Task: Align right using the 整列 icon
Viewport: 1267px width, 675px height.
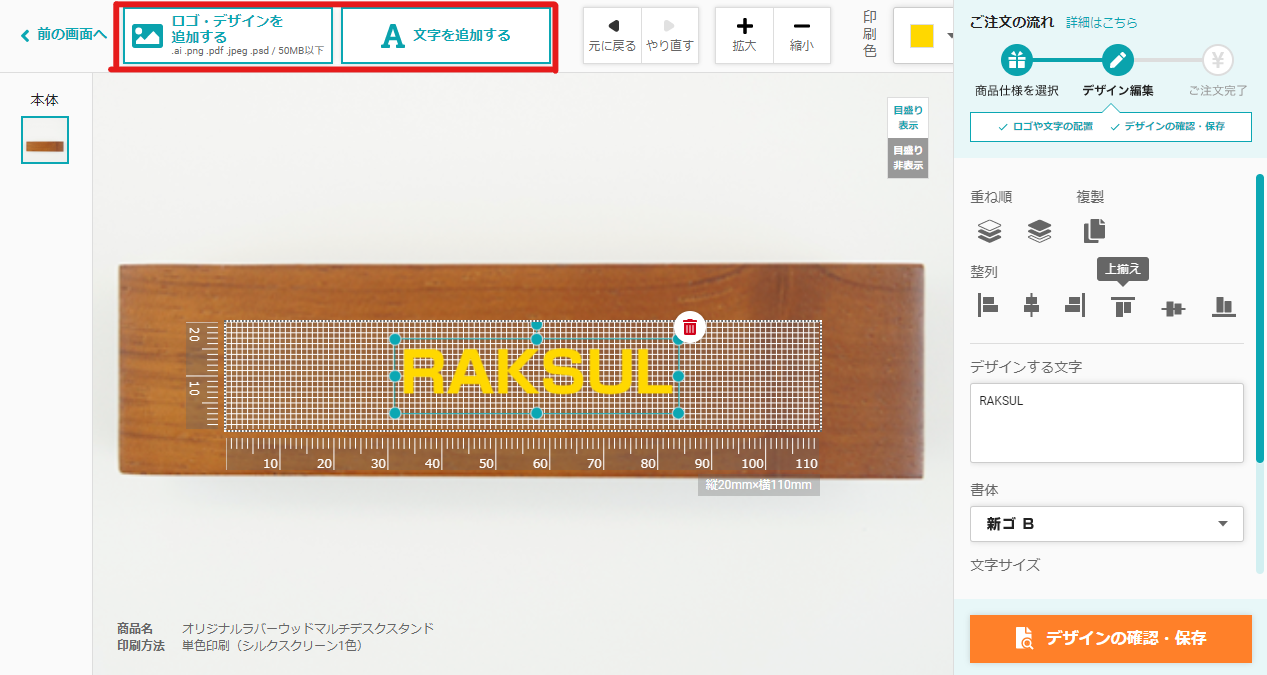Action: click(1075, 305)
